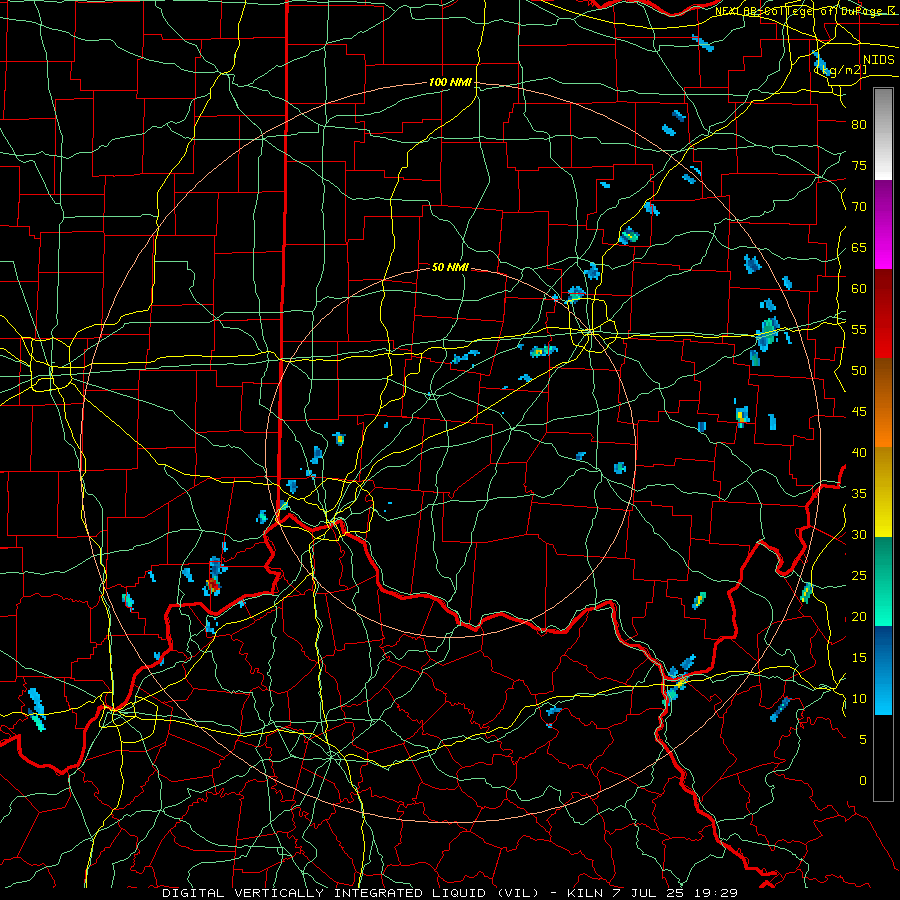Screen dimensions: 900x900
Task: Click the scale value "50"
Action: pyautogui.click(x=859, y=371)
